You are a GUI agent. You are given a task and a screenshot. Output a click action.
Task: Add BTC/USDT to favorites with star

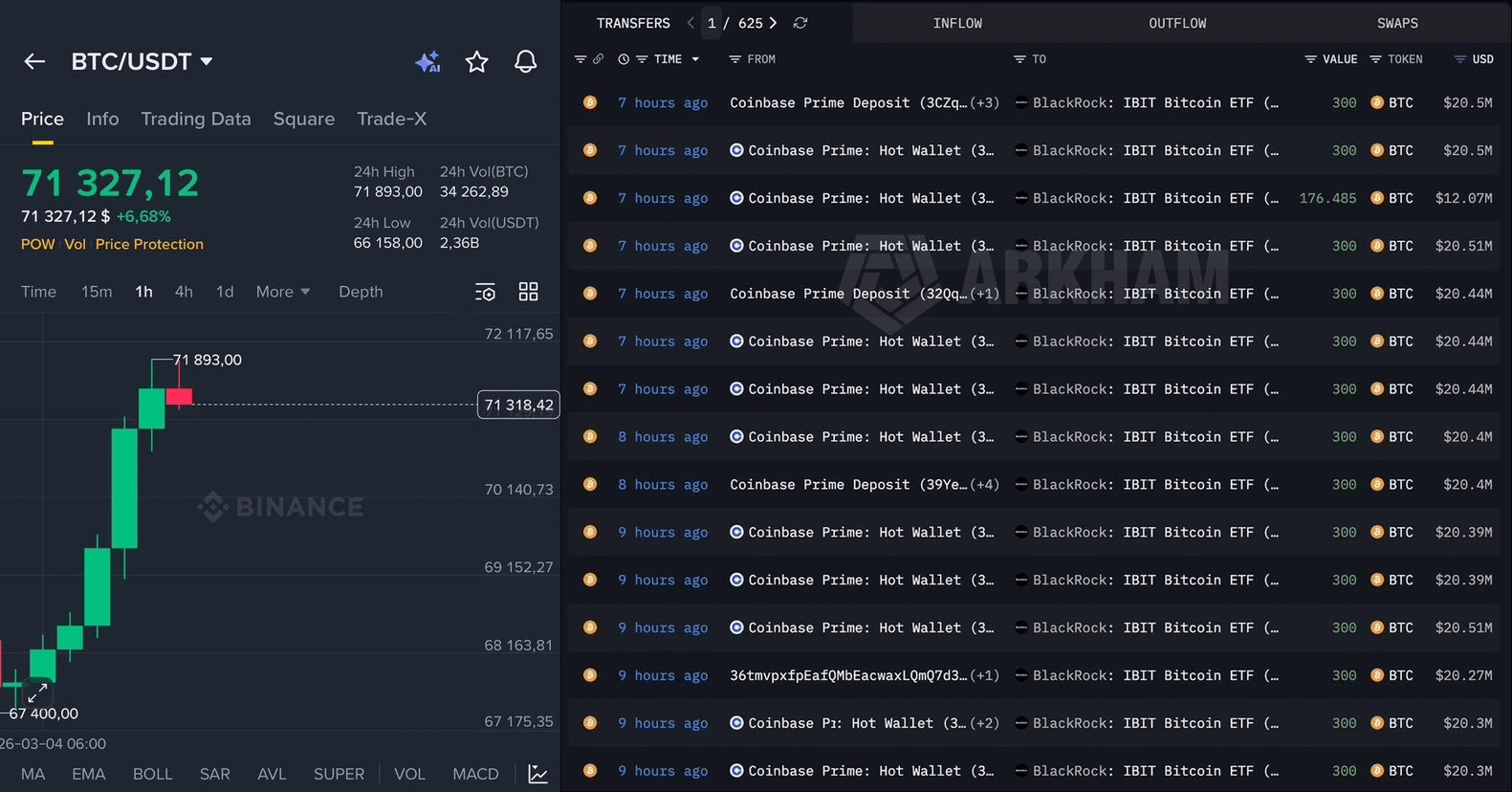pos(476,62)
